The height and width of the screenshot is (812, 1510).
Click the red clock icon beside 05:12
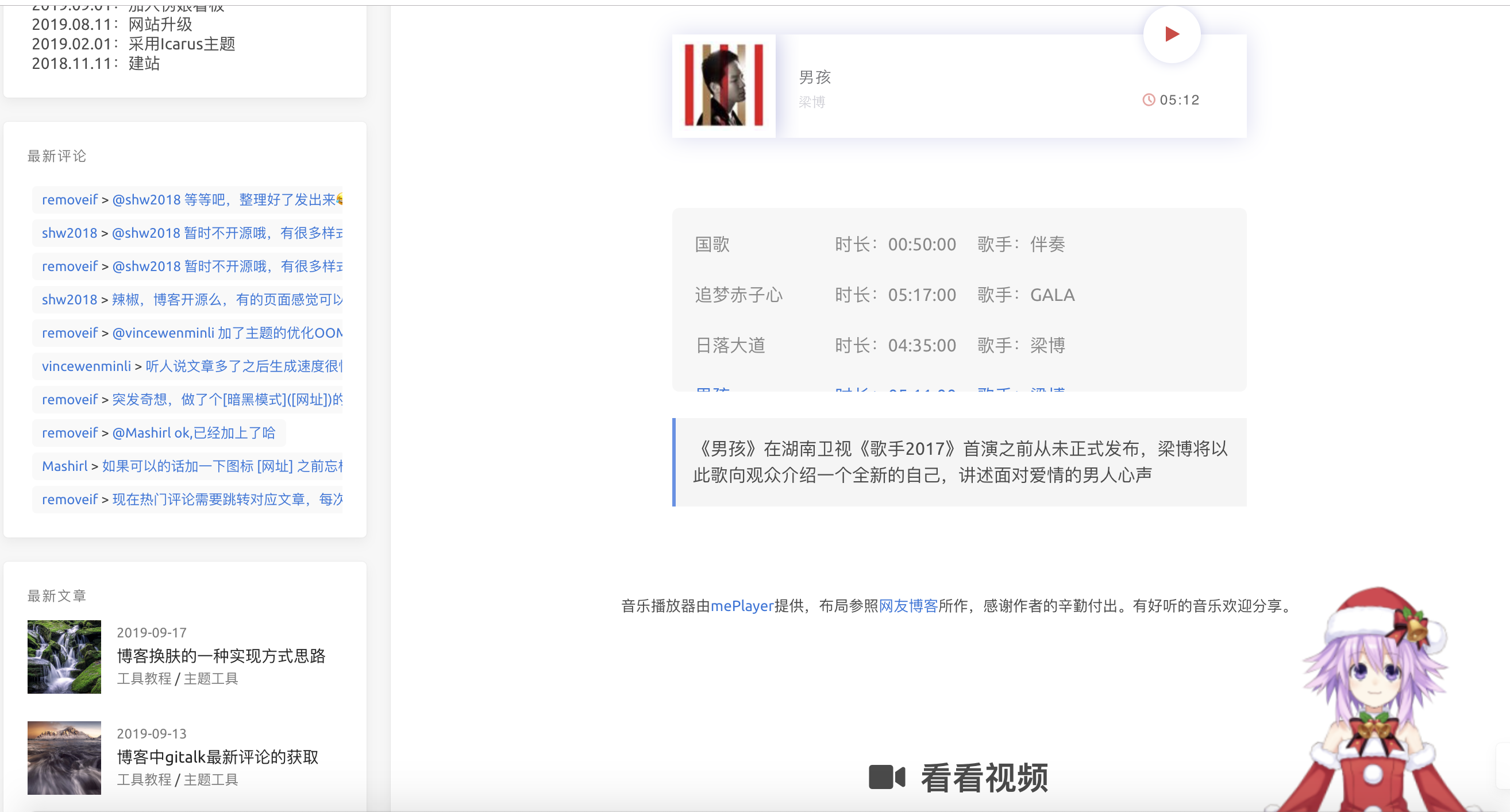[1149, 100]
